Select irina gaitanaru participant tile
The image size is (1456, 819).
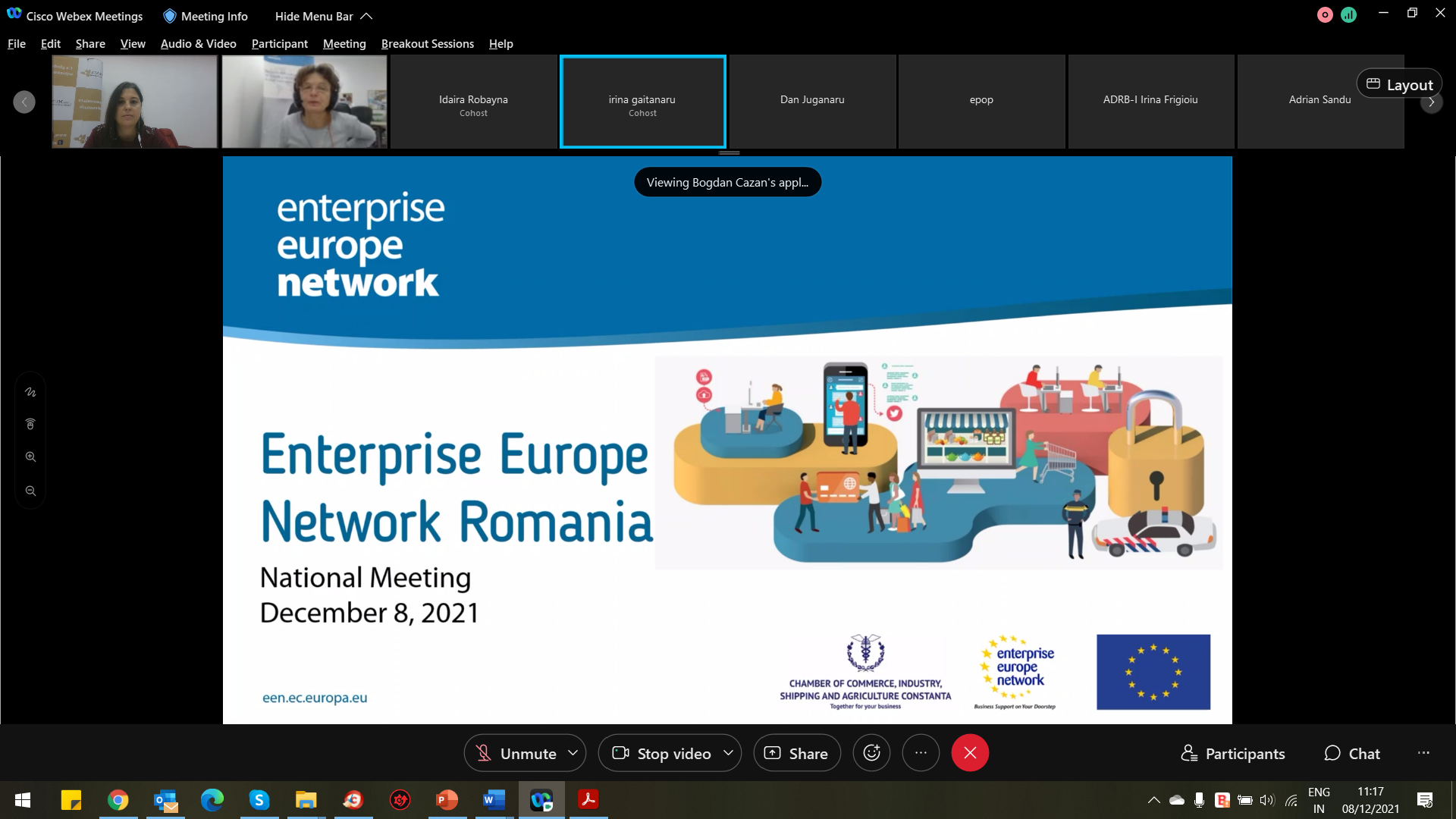coord(642,102)
